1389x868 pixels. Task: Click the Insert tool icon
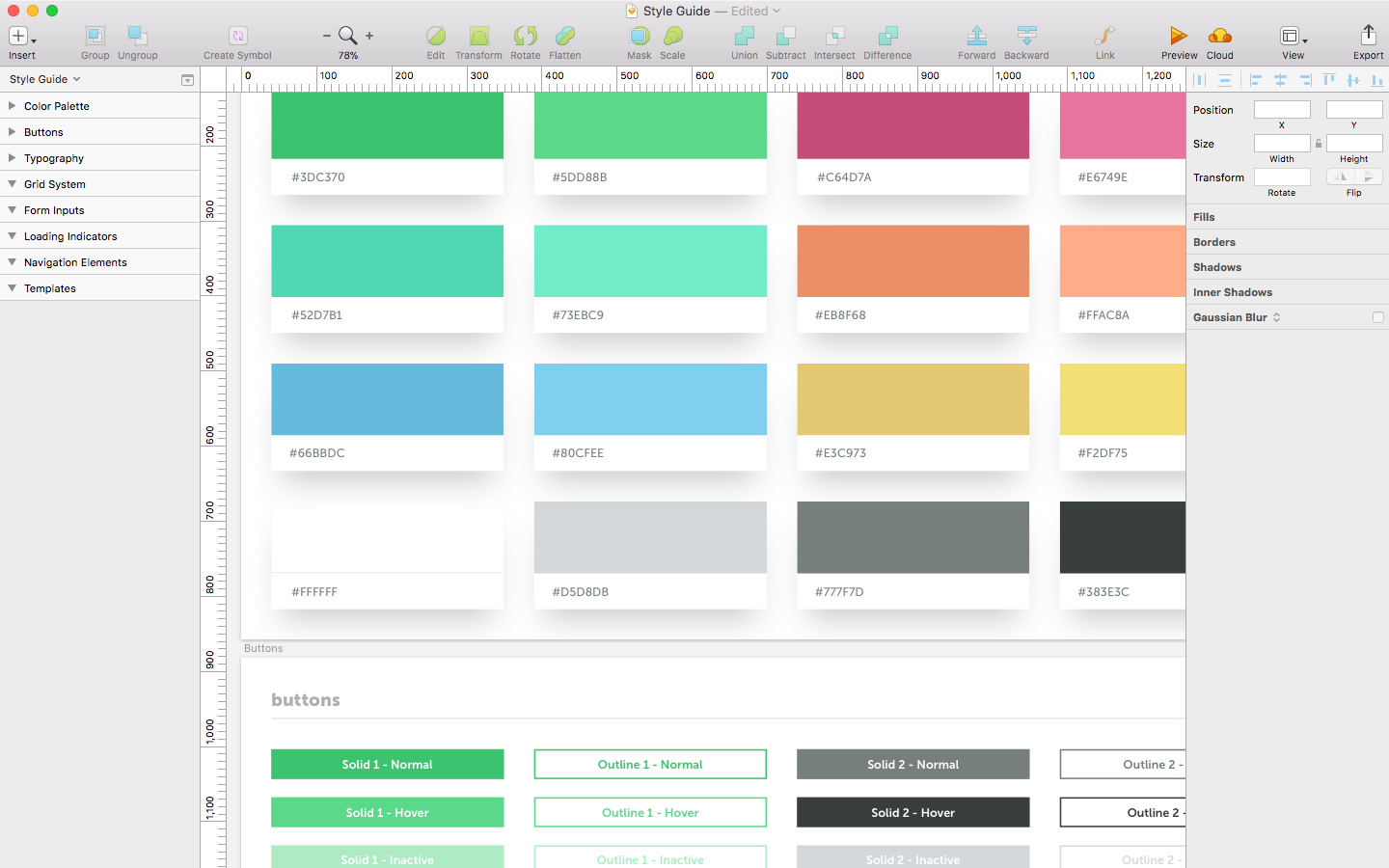point(18,37)
